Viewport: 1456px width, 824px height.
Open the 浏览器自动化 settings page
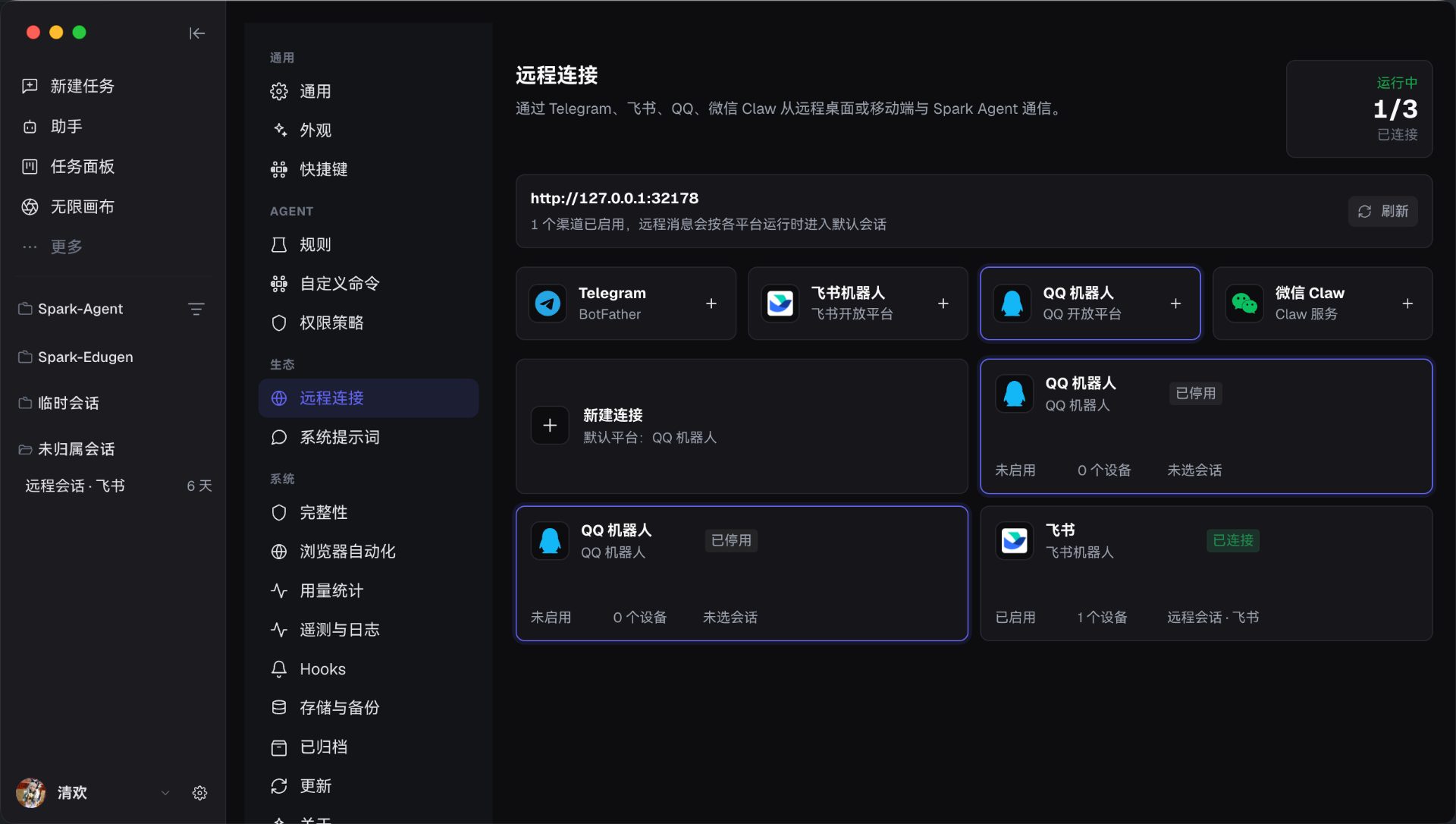point(369,551)
